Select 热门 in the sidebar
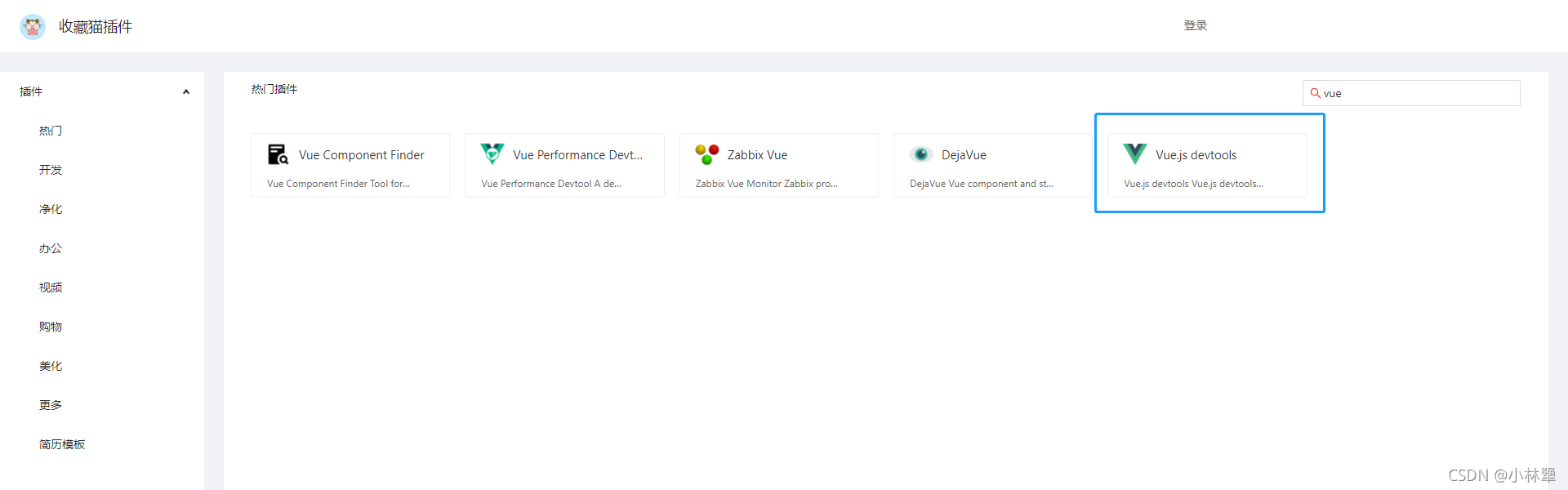Image resolution: width=1568 pixels, height=490 pixels. 51,131
